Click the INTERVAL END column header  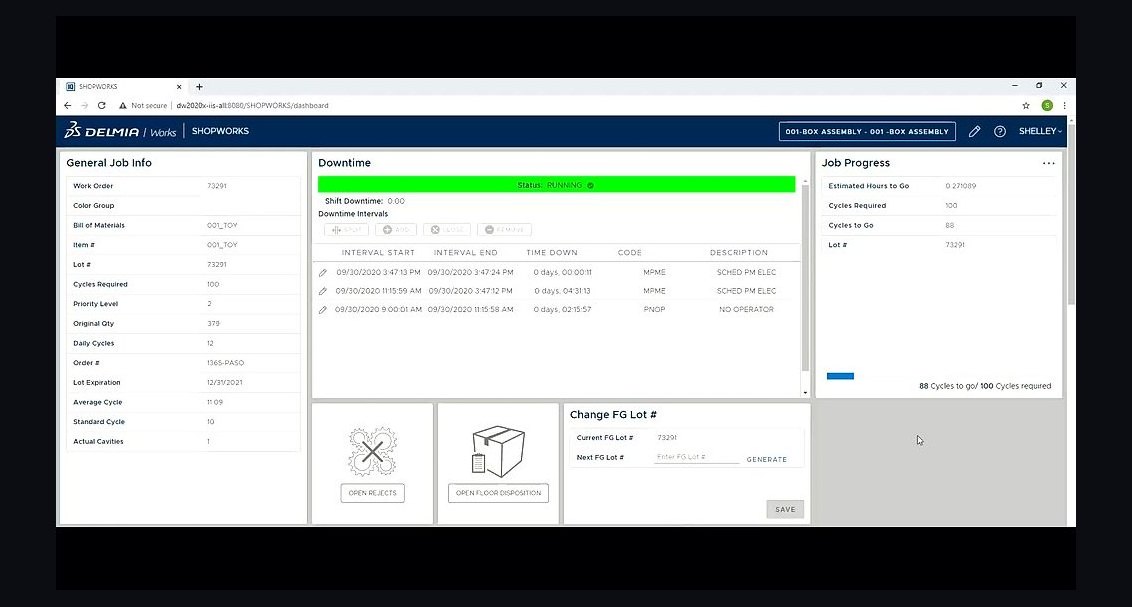coord(466,253)
